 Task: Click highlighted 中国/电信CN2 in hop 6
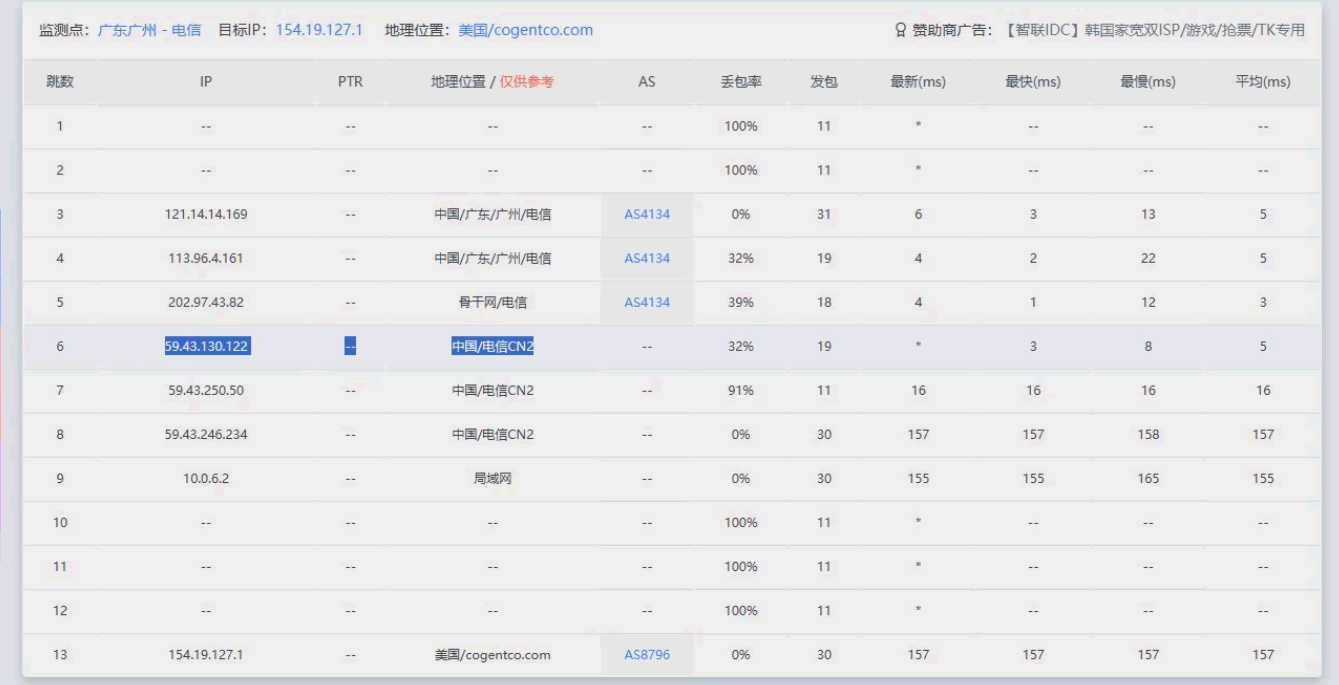point(492,346)
